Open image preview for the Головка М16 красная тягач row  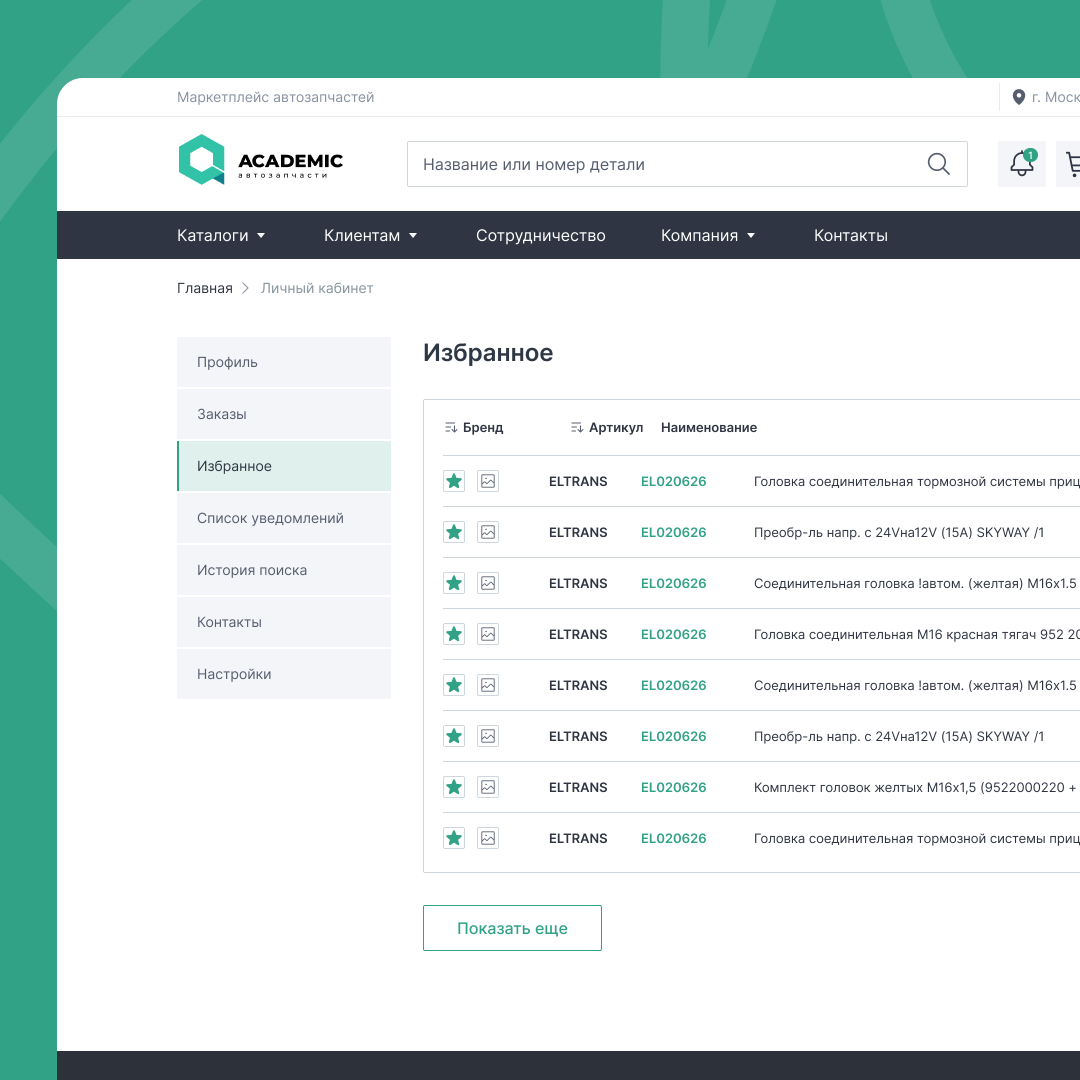tap(488, 634)
